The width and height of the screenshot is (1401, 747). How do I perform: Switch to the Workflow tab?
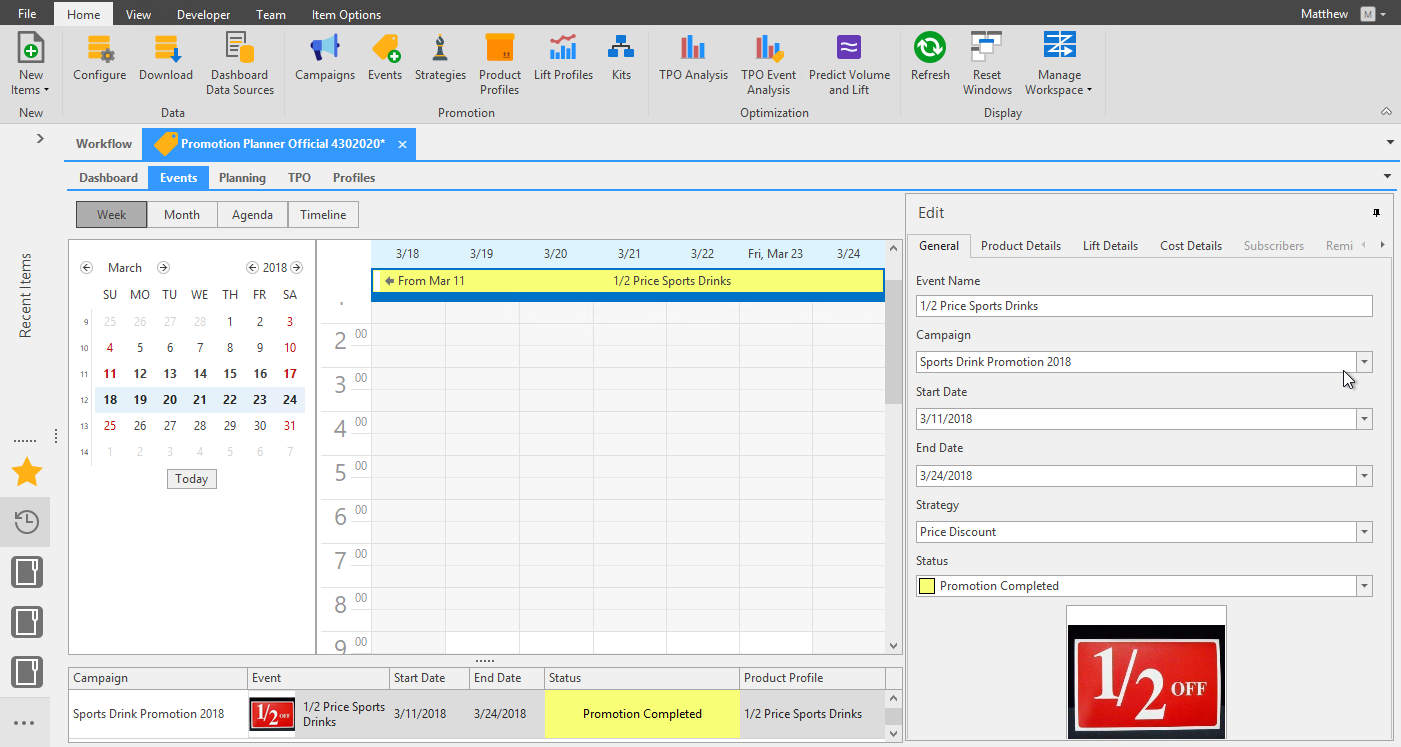(104, 144)
